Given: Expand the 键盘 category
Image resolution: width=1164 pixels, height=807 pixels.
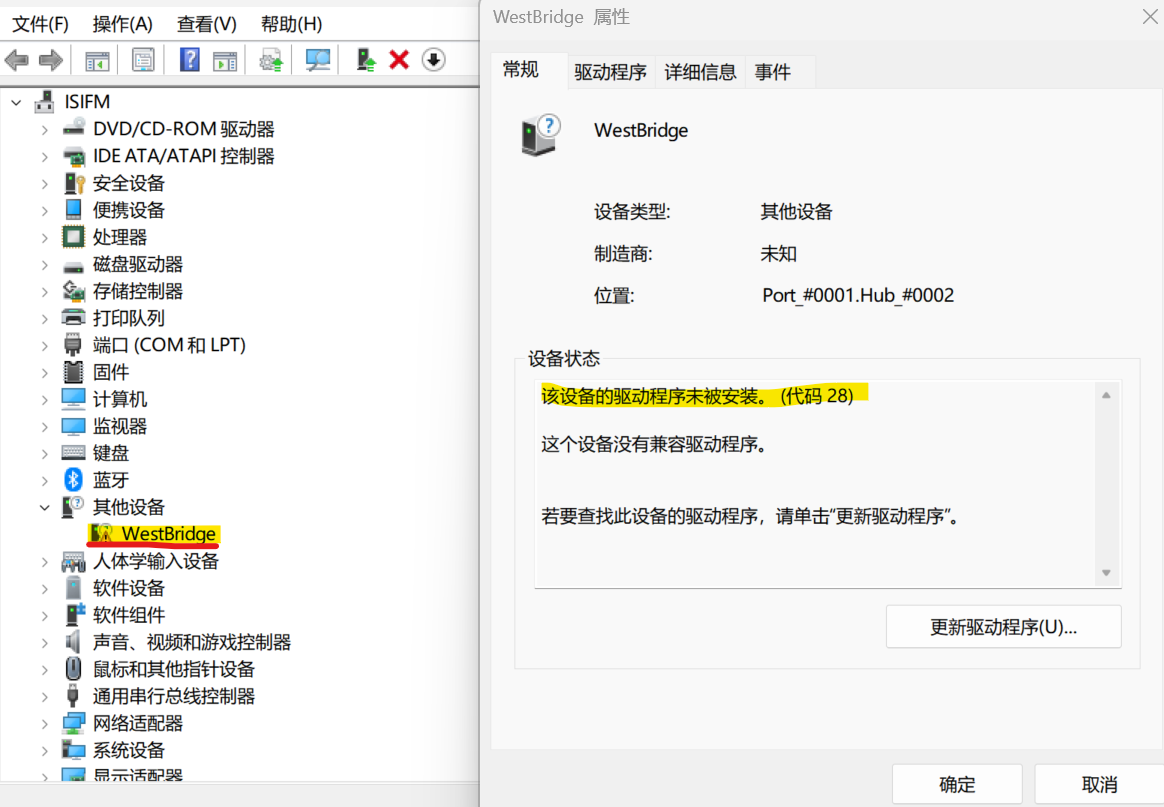Looking at the screenshot, I should 43,452.
